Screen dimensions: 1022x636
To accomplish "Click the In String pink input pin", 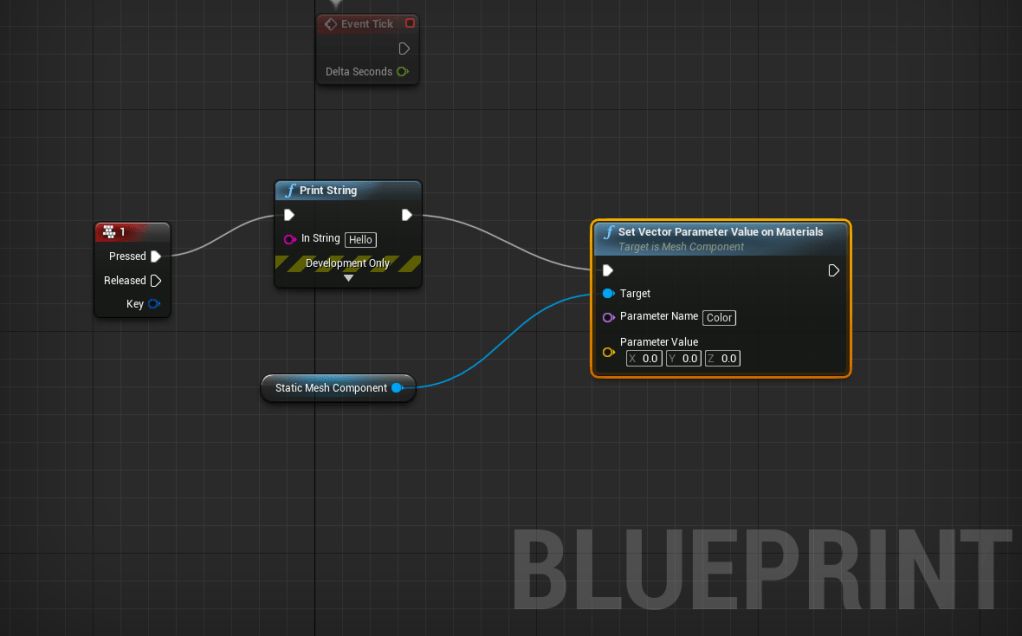I will coord(290,239).
